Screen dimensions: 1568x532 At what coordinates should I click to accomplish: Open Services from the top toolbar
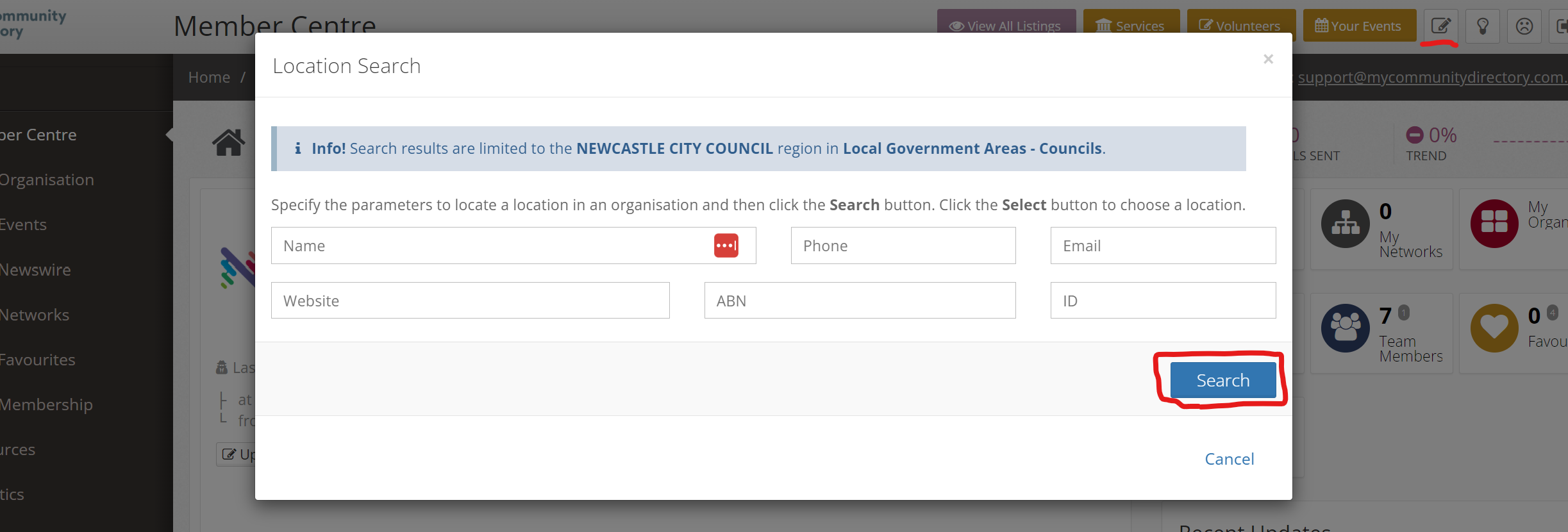[1131, 26]
